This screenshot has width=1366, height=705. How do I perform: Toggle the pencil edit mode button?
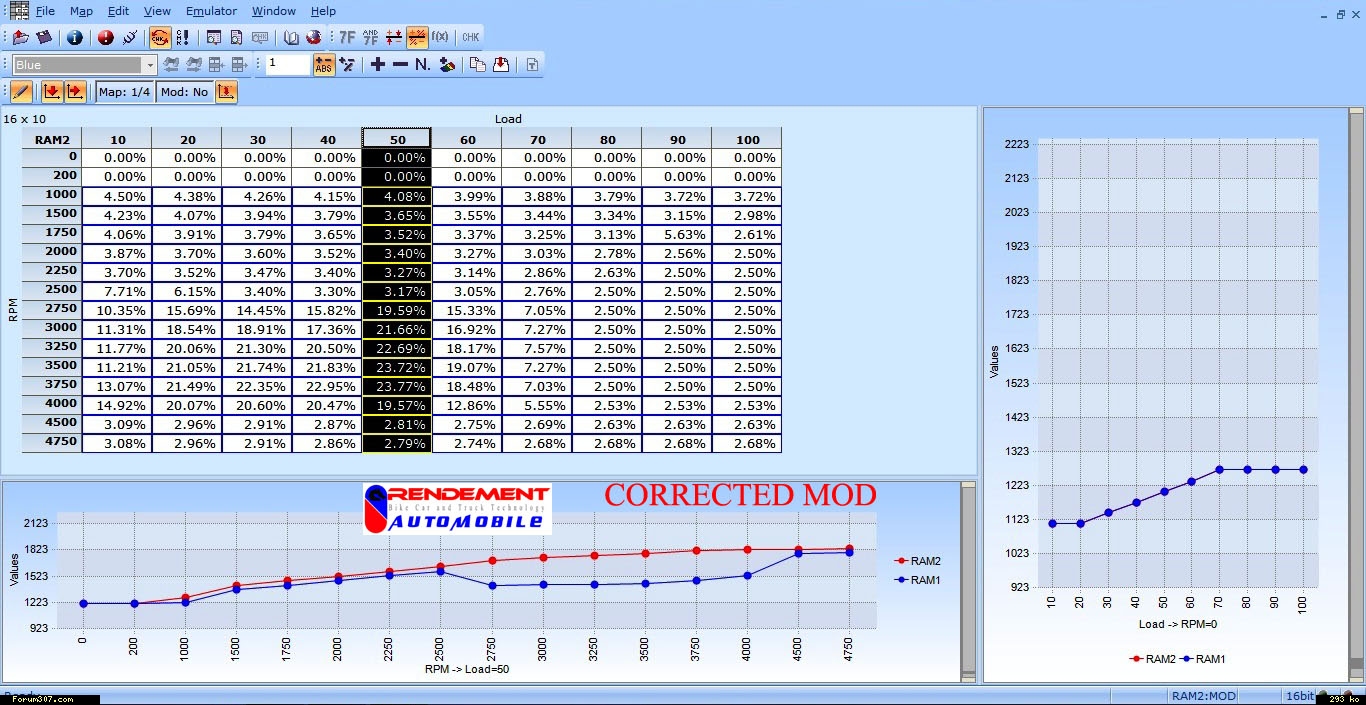click(21, 92)
